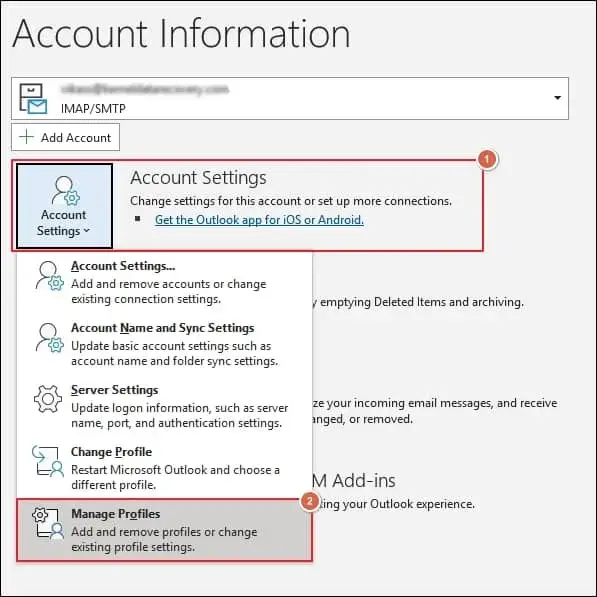This screenshot has width=597, height=597.
Task: Click the Account Information page title
Action: tap(181, 34)
